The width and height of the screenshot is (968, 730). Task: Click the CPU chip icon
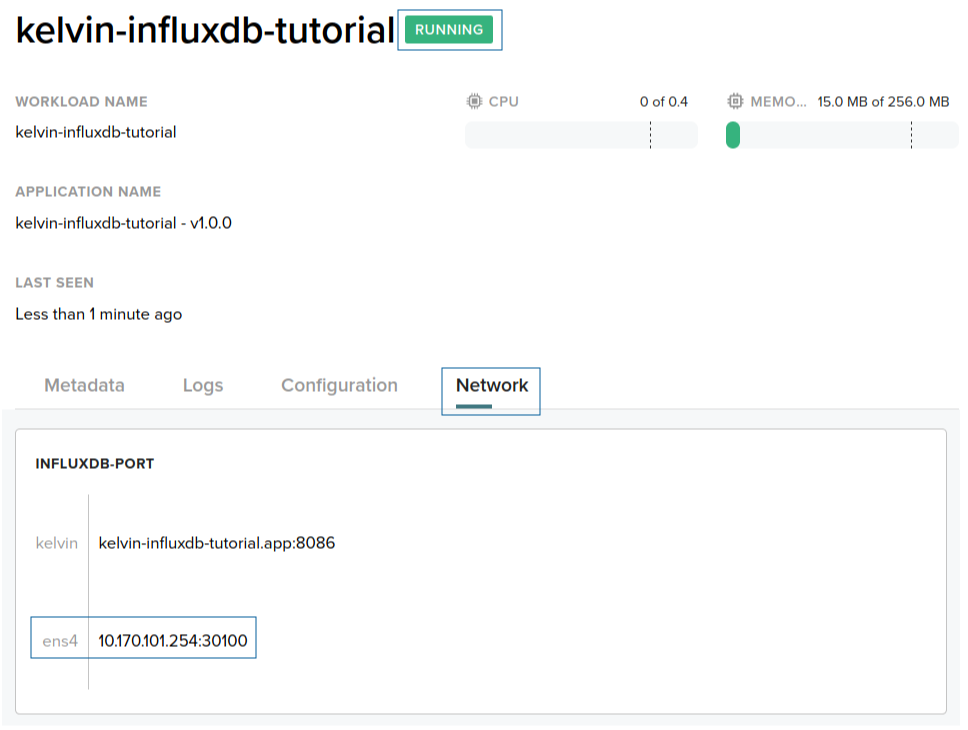pyautogui.click(x=474, y=101)
